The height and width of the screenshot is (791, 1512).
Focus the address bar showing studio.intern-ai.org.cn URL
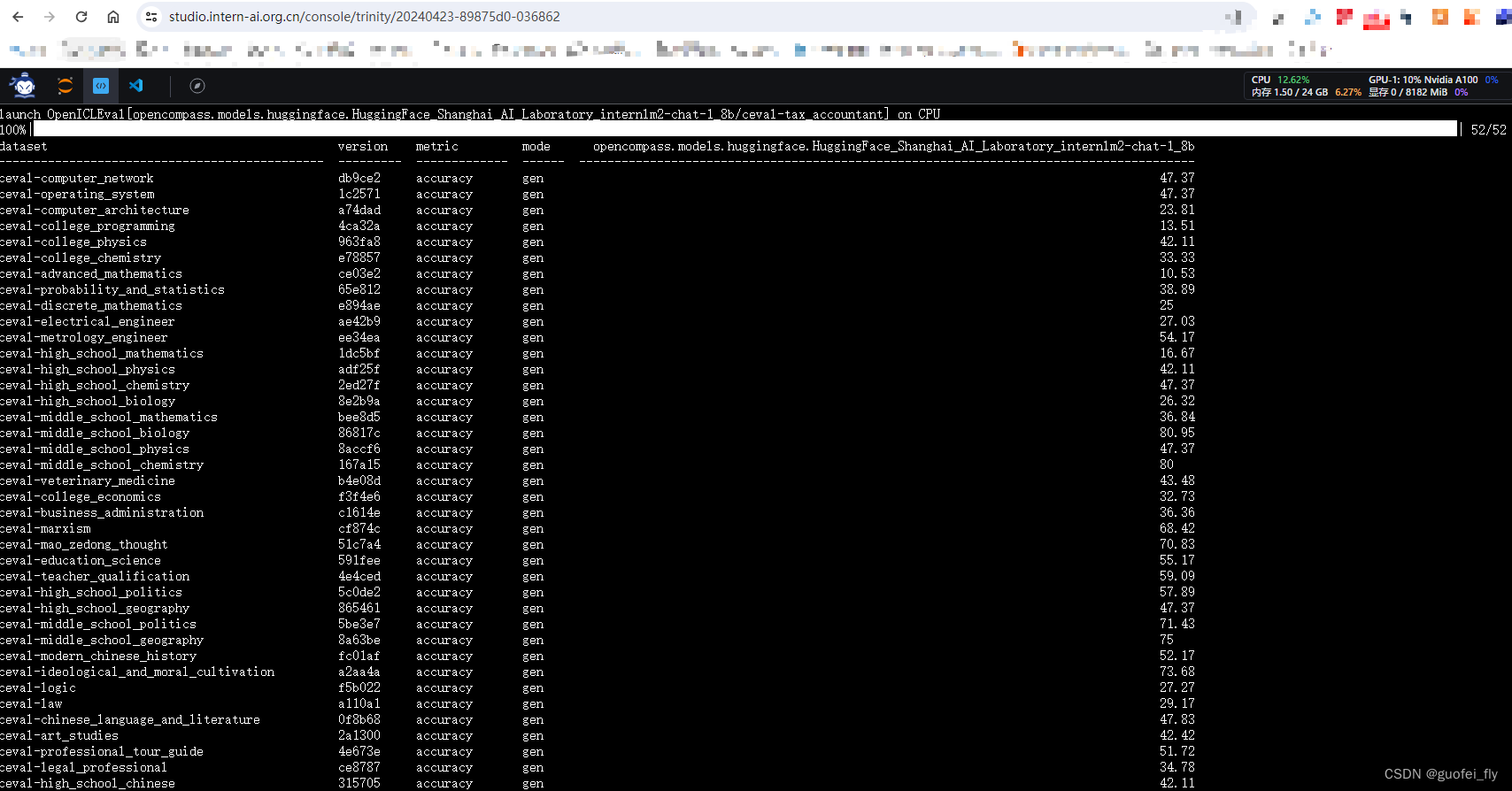point(364,17)
